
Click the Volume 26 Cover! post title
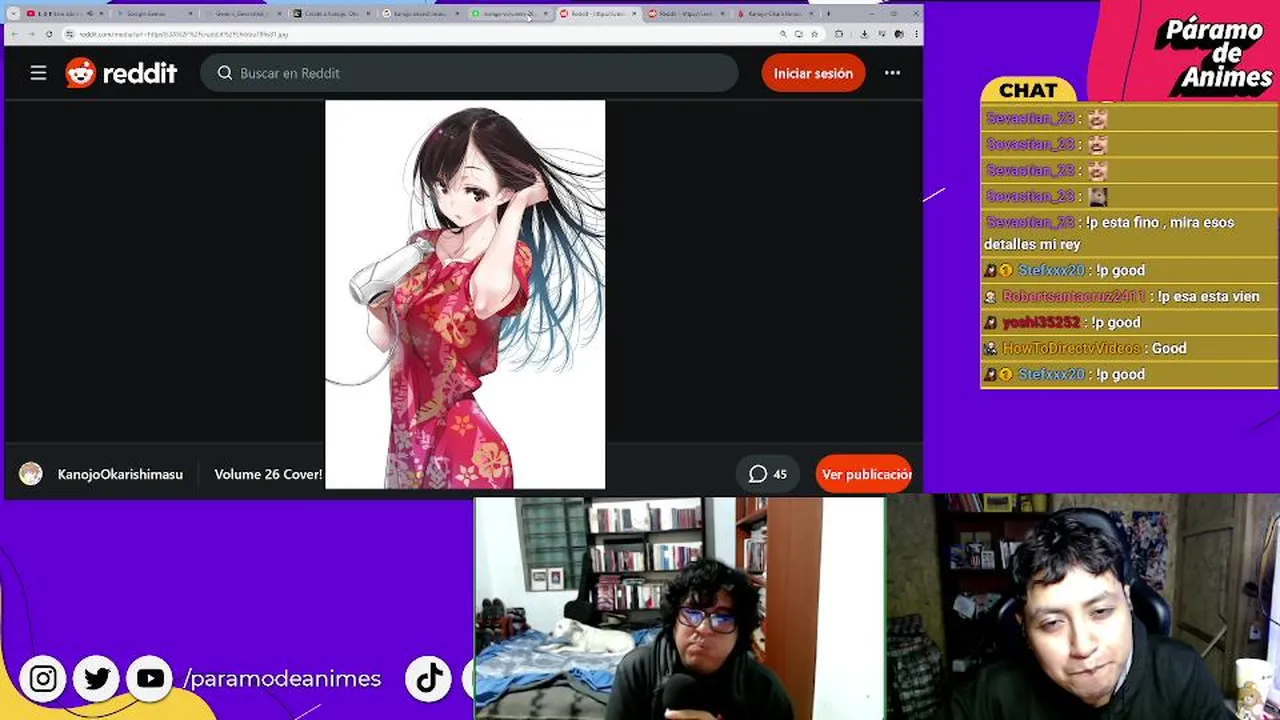[x=268, y=474]
